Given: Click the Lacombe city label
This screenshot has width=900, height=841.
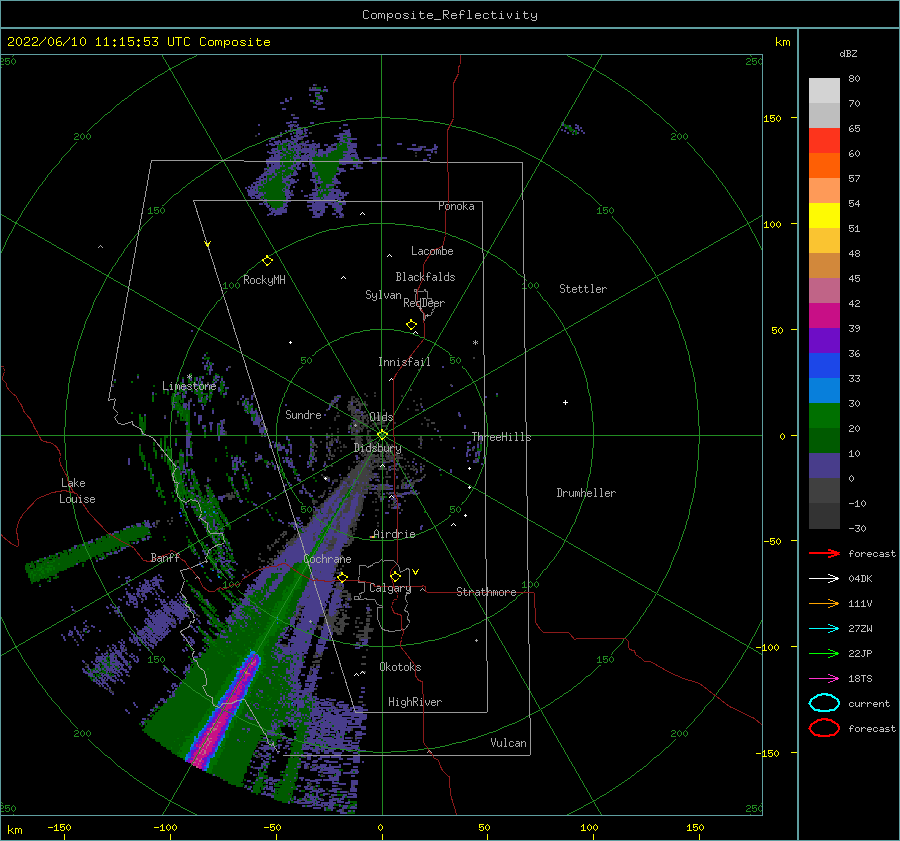Looking at the screenshot, I should 432,251.
